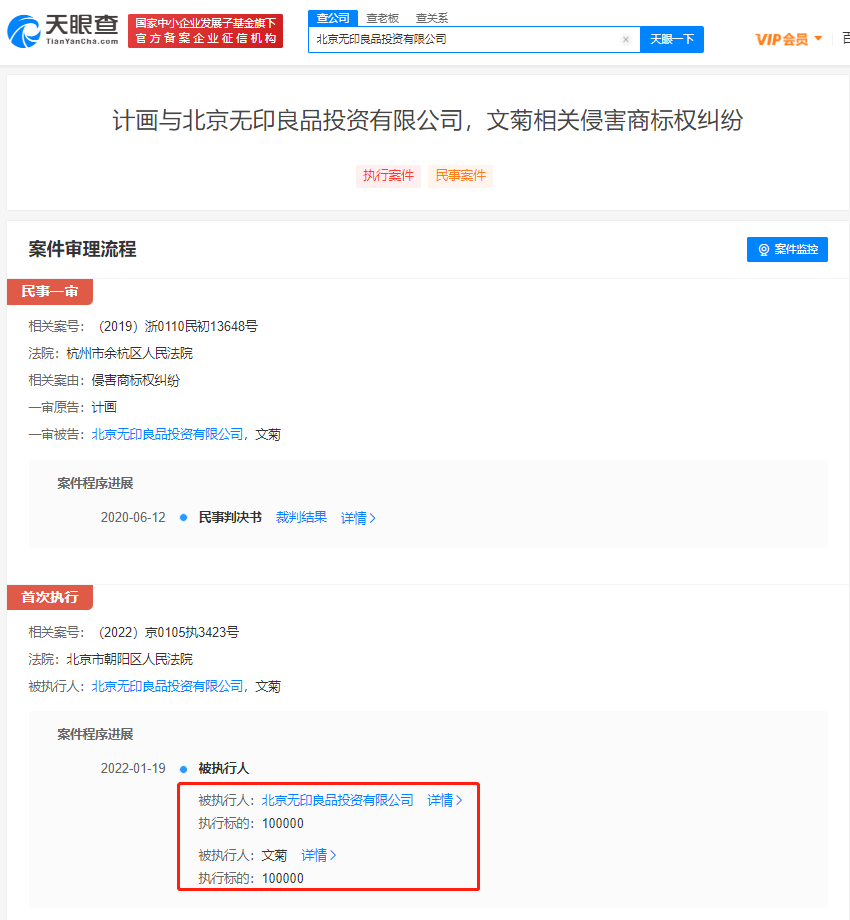The height and width of the screenshot is (920, 850).
Task: Expand 详情 next to 文菊
Action: pyautogui.click(x=319, y=855)
